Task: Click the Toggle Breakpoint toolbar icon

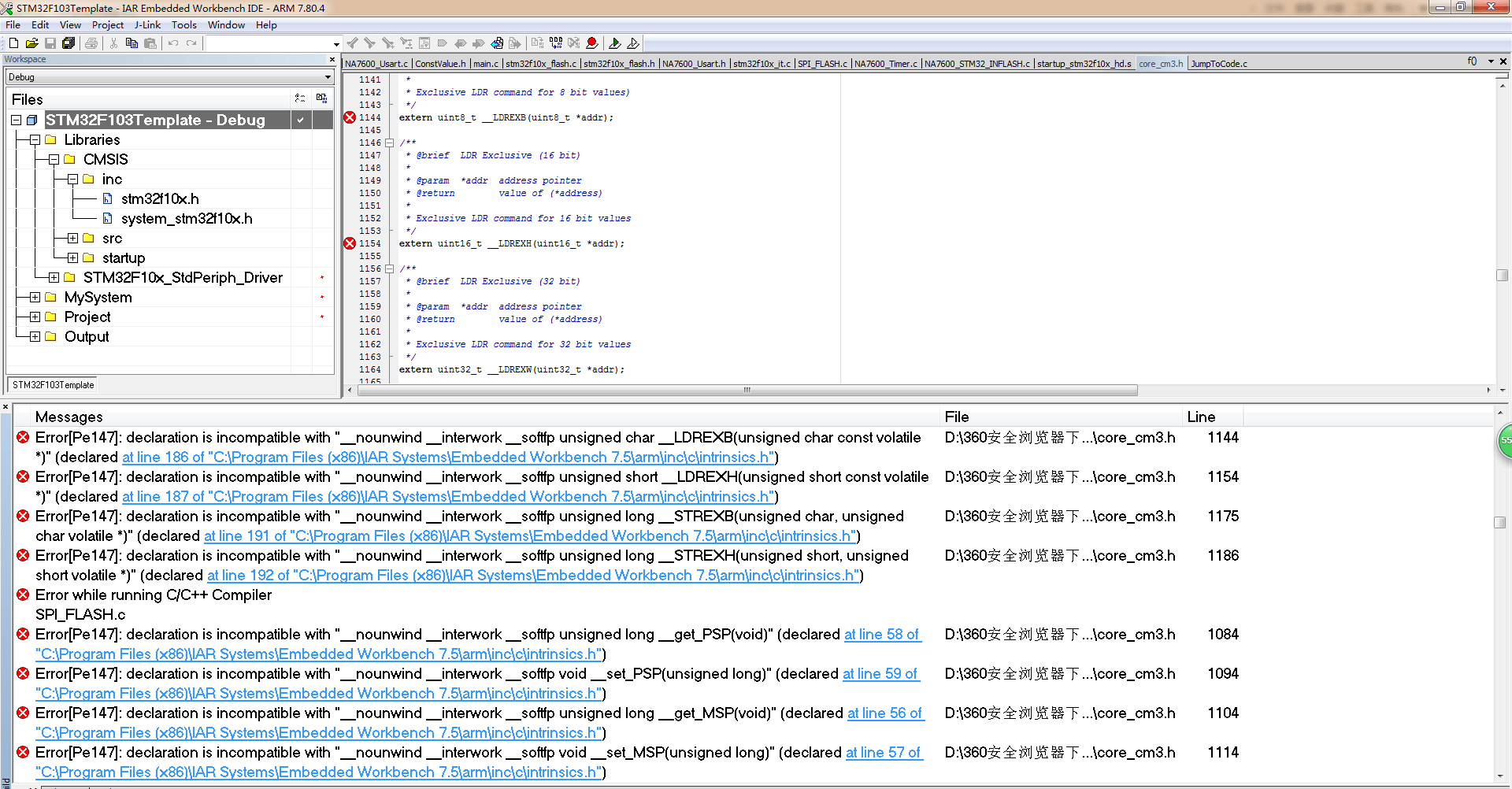Action: click(593, 43)
